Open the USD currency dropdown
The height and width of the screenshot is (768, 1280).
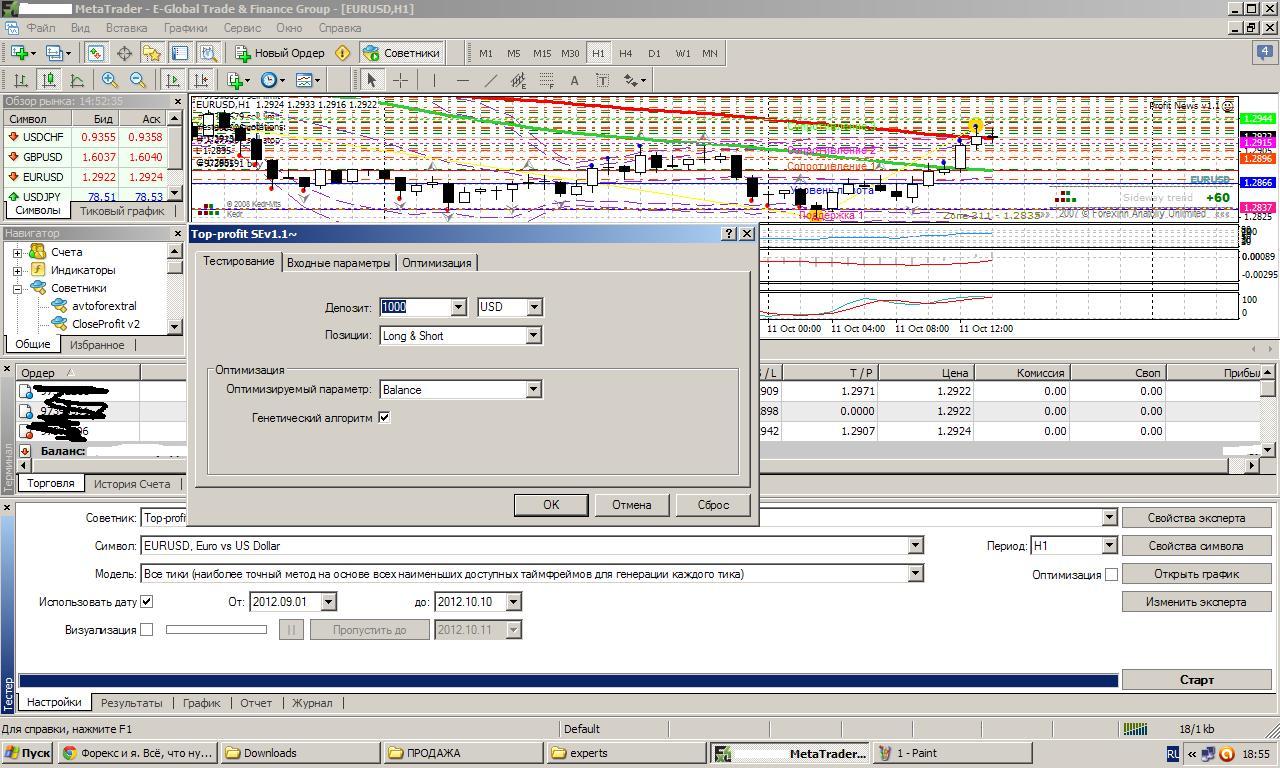coord(534,307)
